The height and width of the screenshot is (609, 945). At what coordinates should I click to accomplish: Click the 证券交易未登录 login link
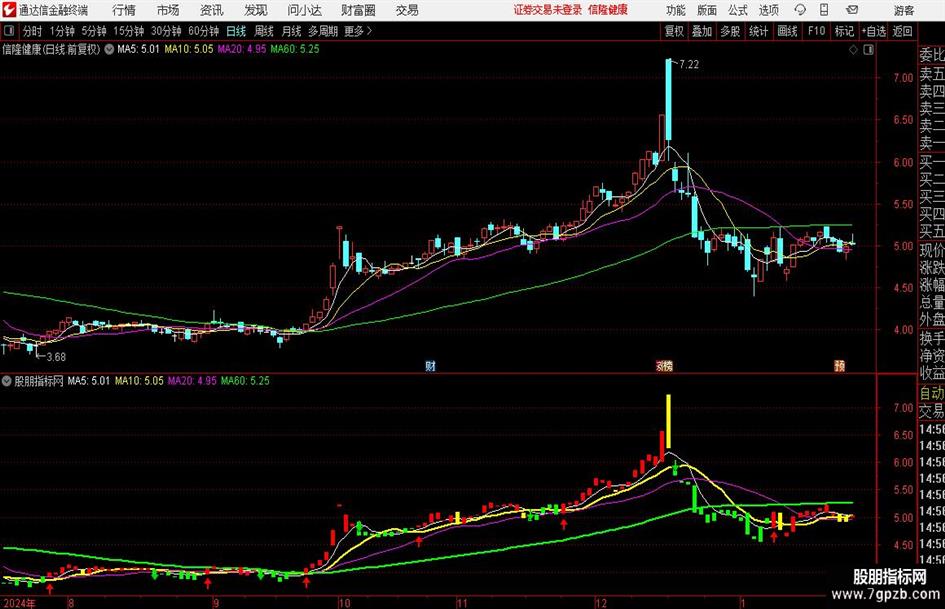click(x=548, y=10)
